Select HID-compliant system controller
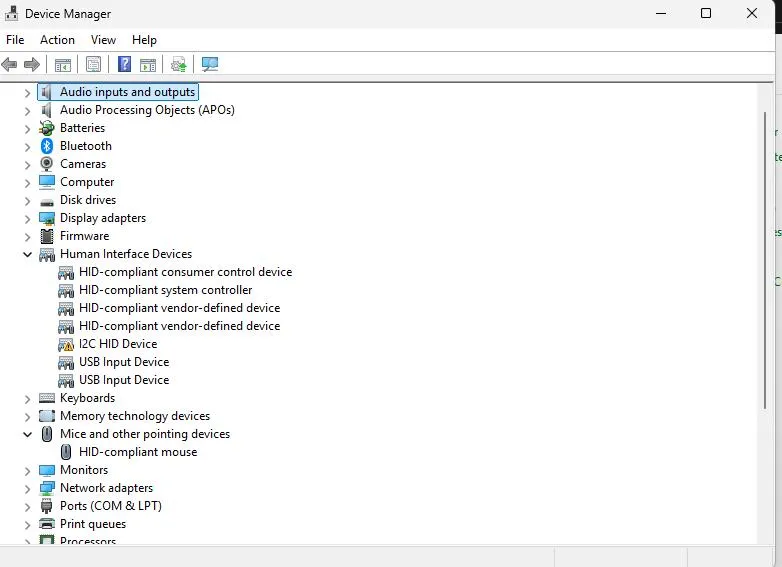The image size is (782, 567). [x=166, y=290]
